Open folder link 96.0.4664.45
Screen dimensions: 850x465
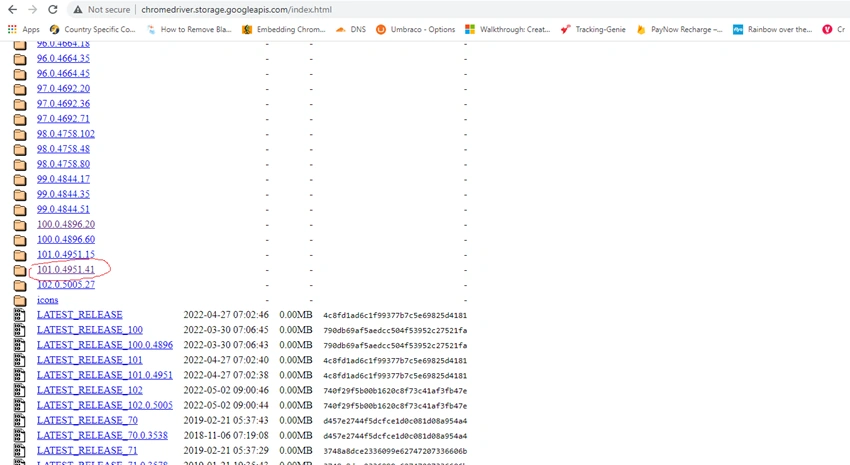pos(63,73)
